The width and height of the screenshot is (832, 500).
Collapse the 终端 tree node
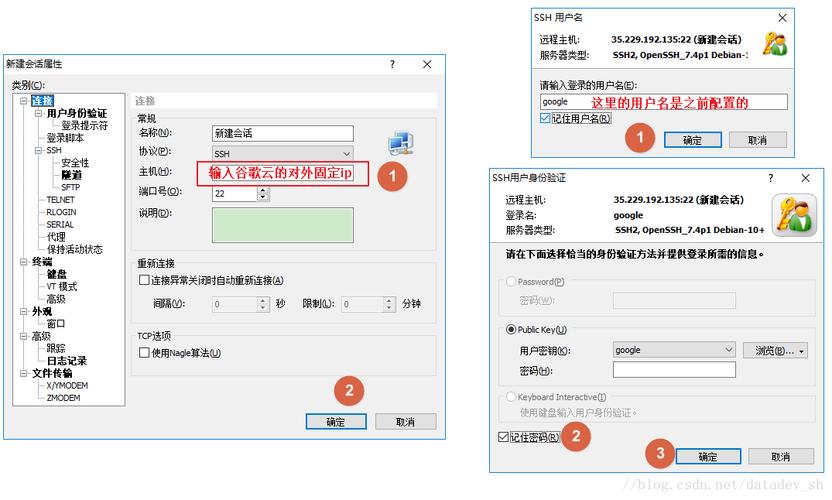23,262
